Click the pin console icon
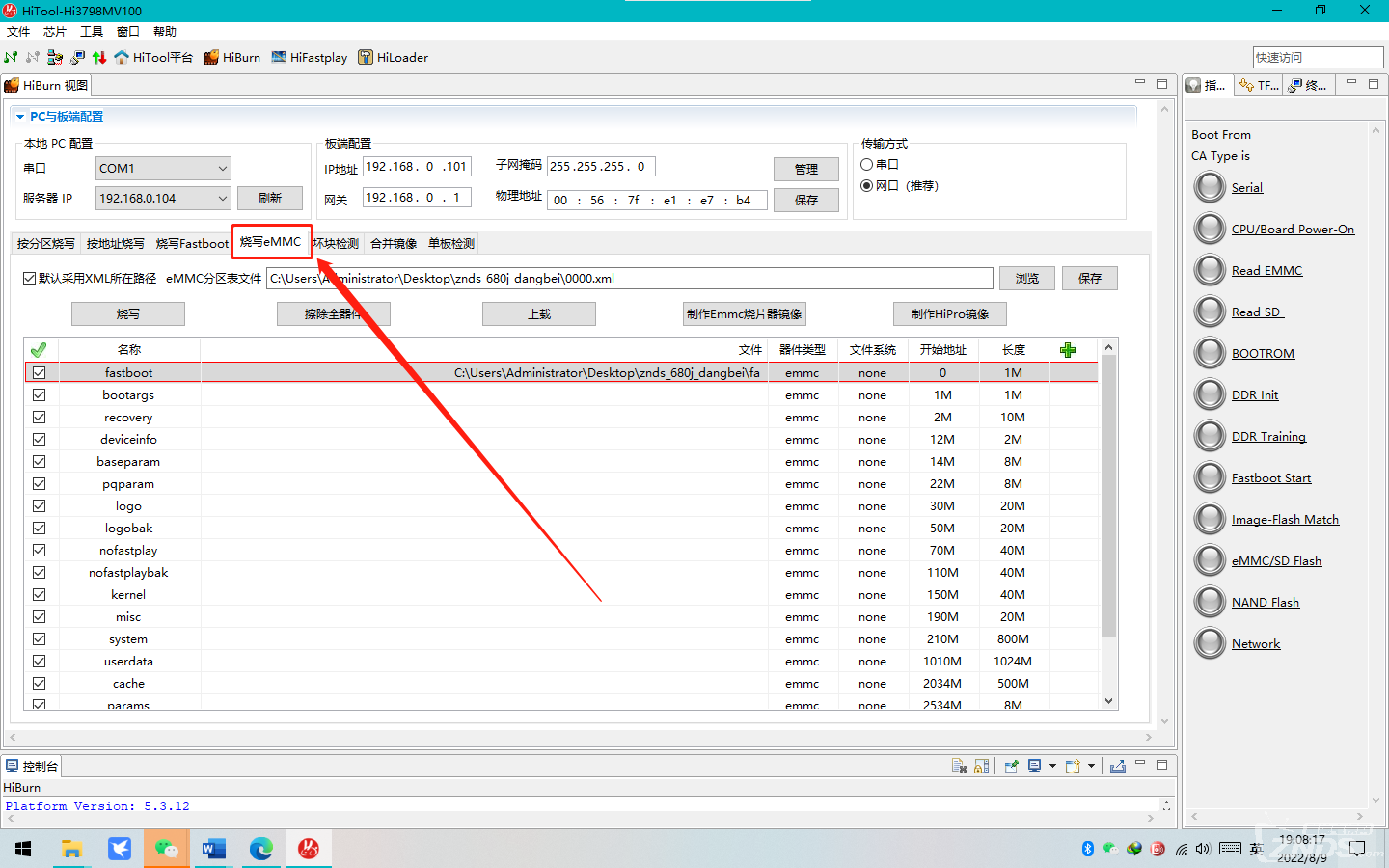Viewport: 1389px width, 868px height. pos(1011,766)
